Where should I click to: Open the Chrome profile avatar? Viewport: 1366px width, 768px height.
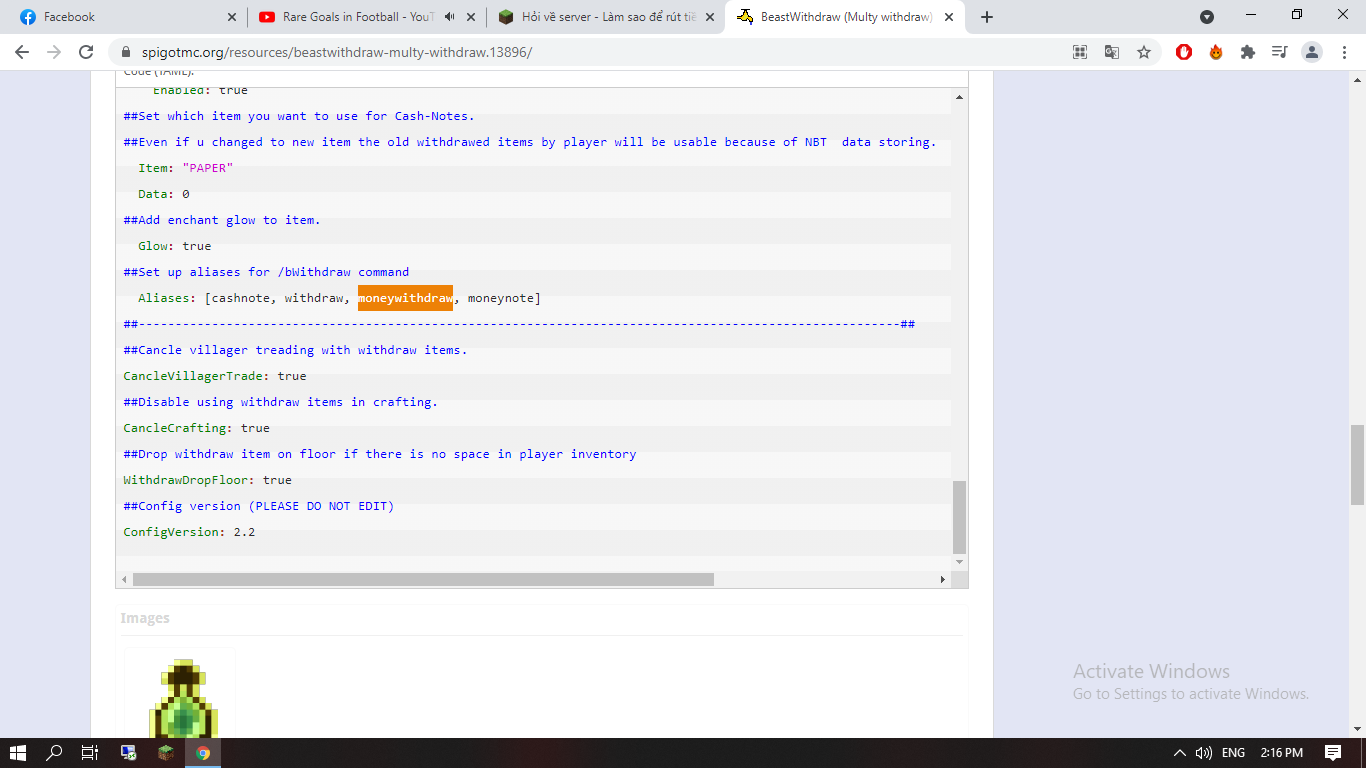point(1312,52)
